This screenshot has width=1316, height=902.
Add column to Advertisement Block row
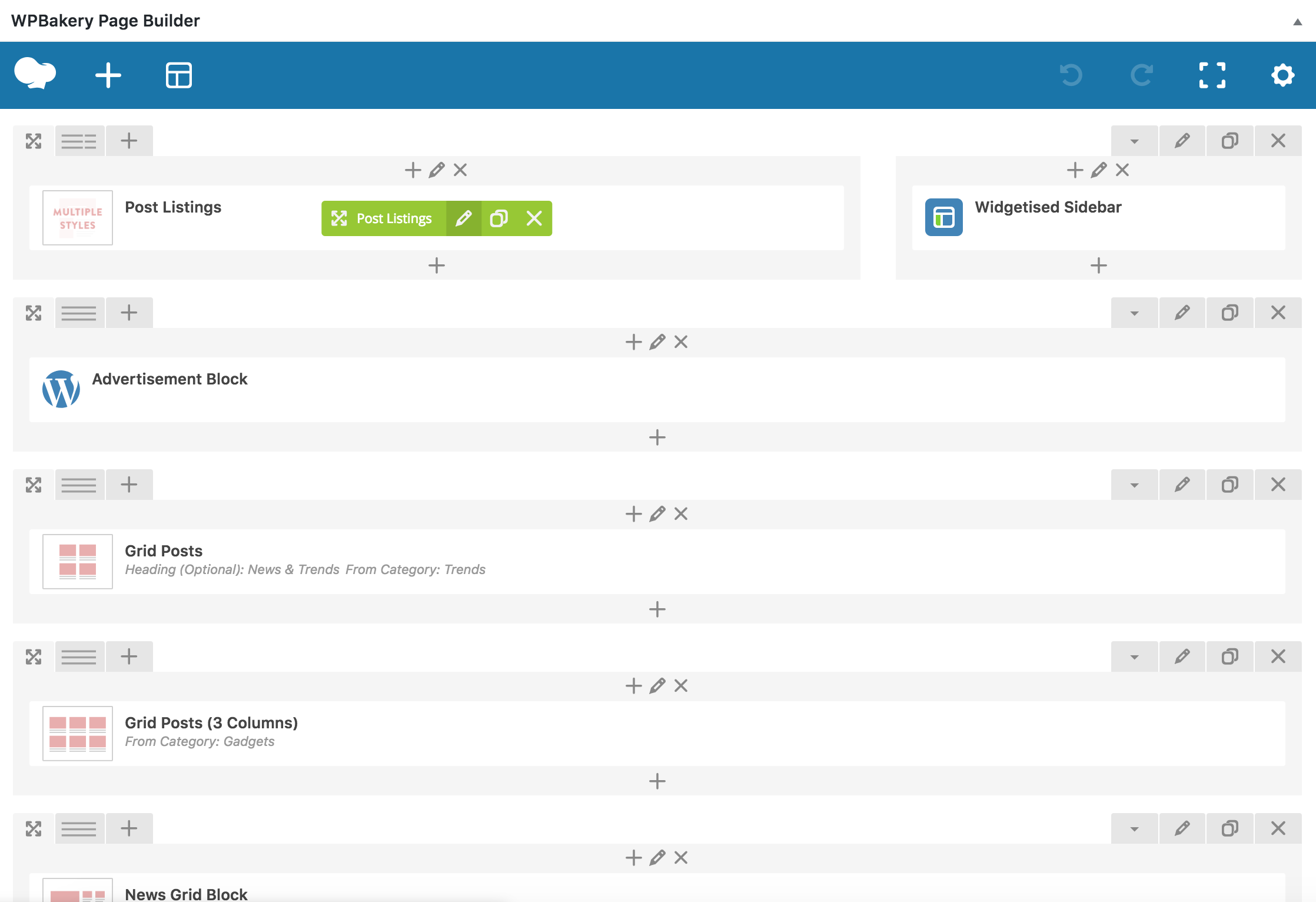tap(129, 313)
